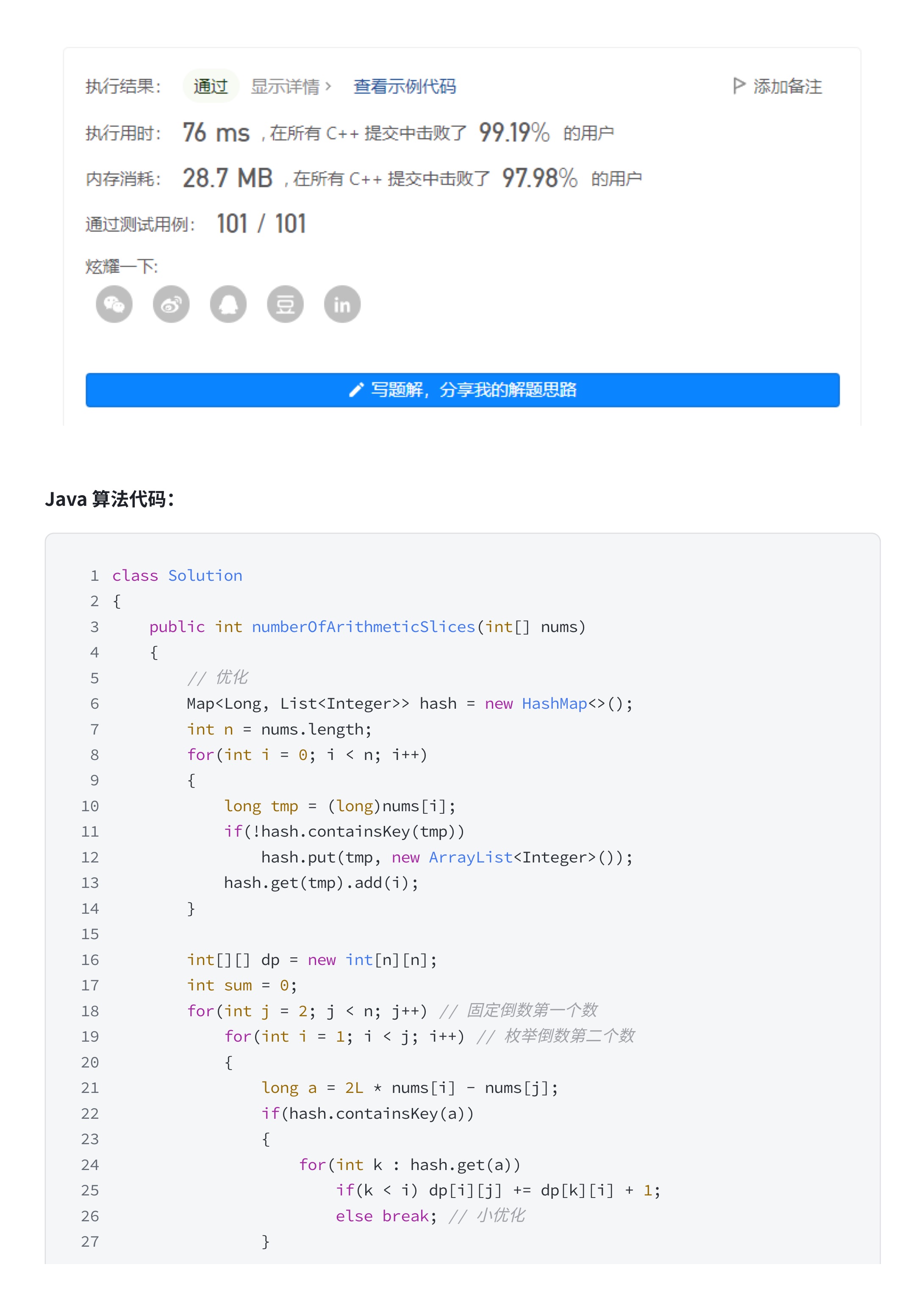Click the HashMap keyword on line 6
924x1306 pixels.
[x=554, y=703]
